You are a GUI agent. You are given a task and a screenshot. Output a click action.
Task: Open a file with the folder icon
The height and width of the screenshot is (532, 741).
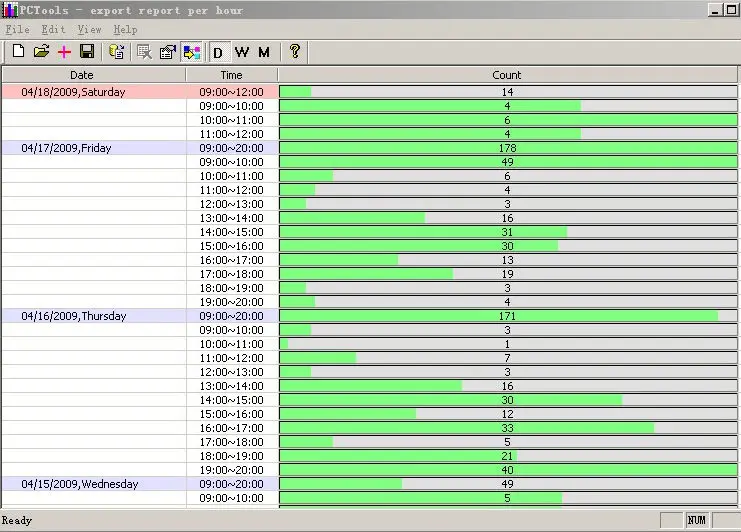point(42,51)
